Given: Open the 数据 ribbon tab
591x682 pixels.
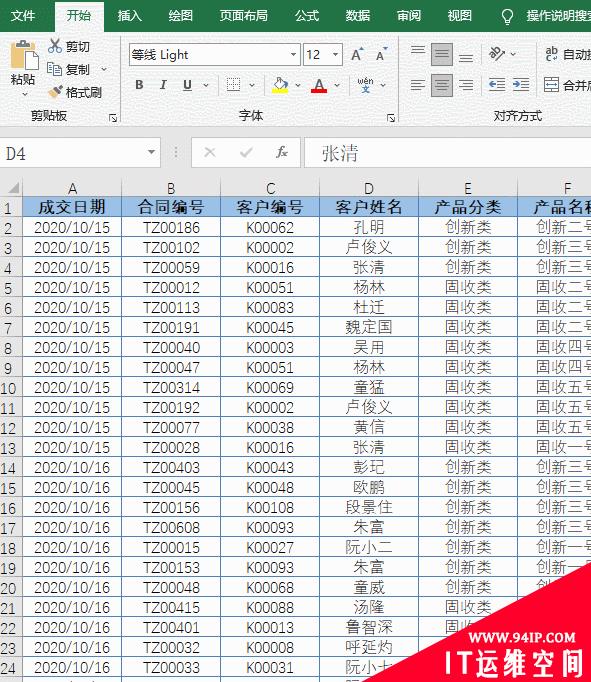Looking at the screenshot, I should [357, 16].
